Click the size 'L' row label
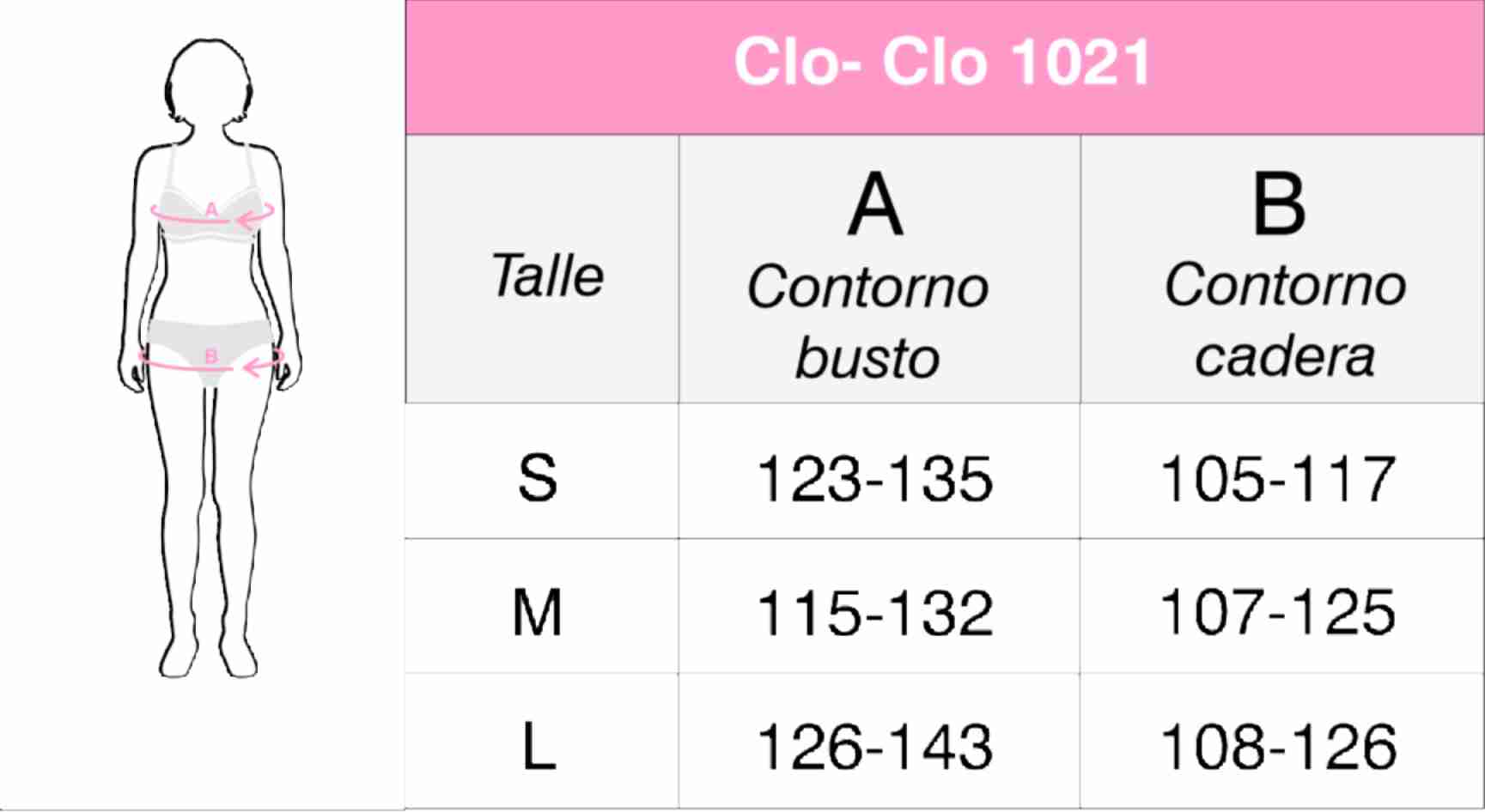The image size is (1485, 812). coord(539,746)
